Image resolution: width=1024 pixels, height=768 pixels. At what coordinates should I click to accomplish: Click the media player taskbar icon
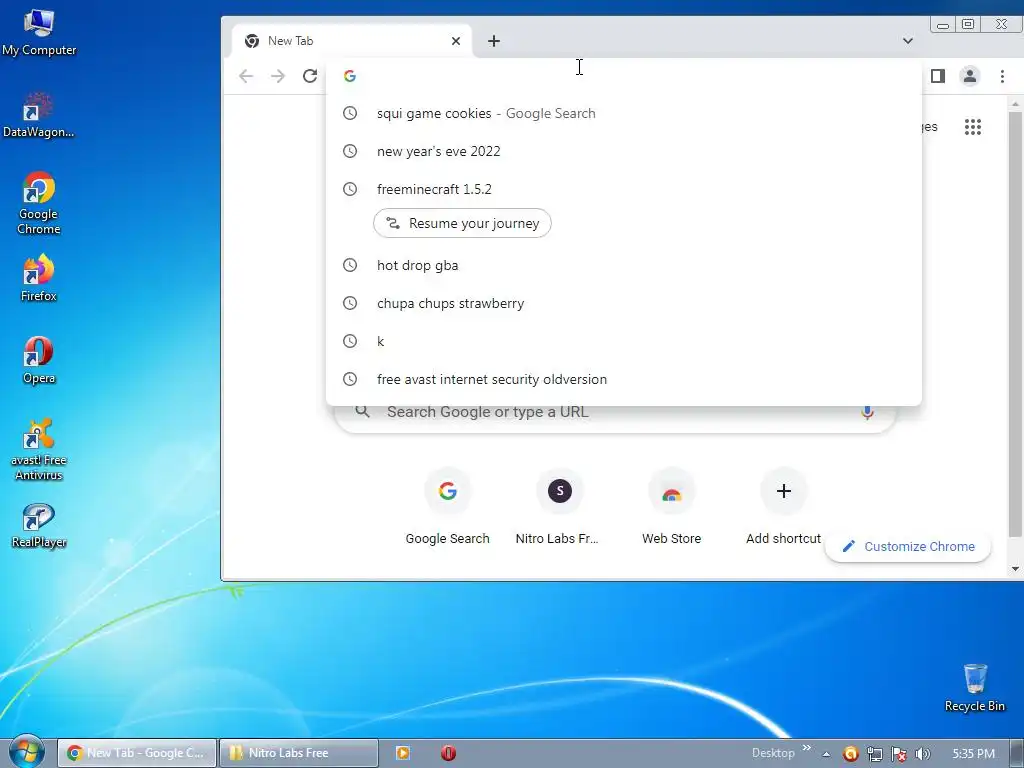point(403,753)
